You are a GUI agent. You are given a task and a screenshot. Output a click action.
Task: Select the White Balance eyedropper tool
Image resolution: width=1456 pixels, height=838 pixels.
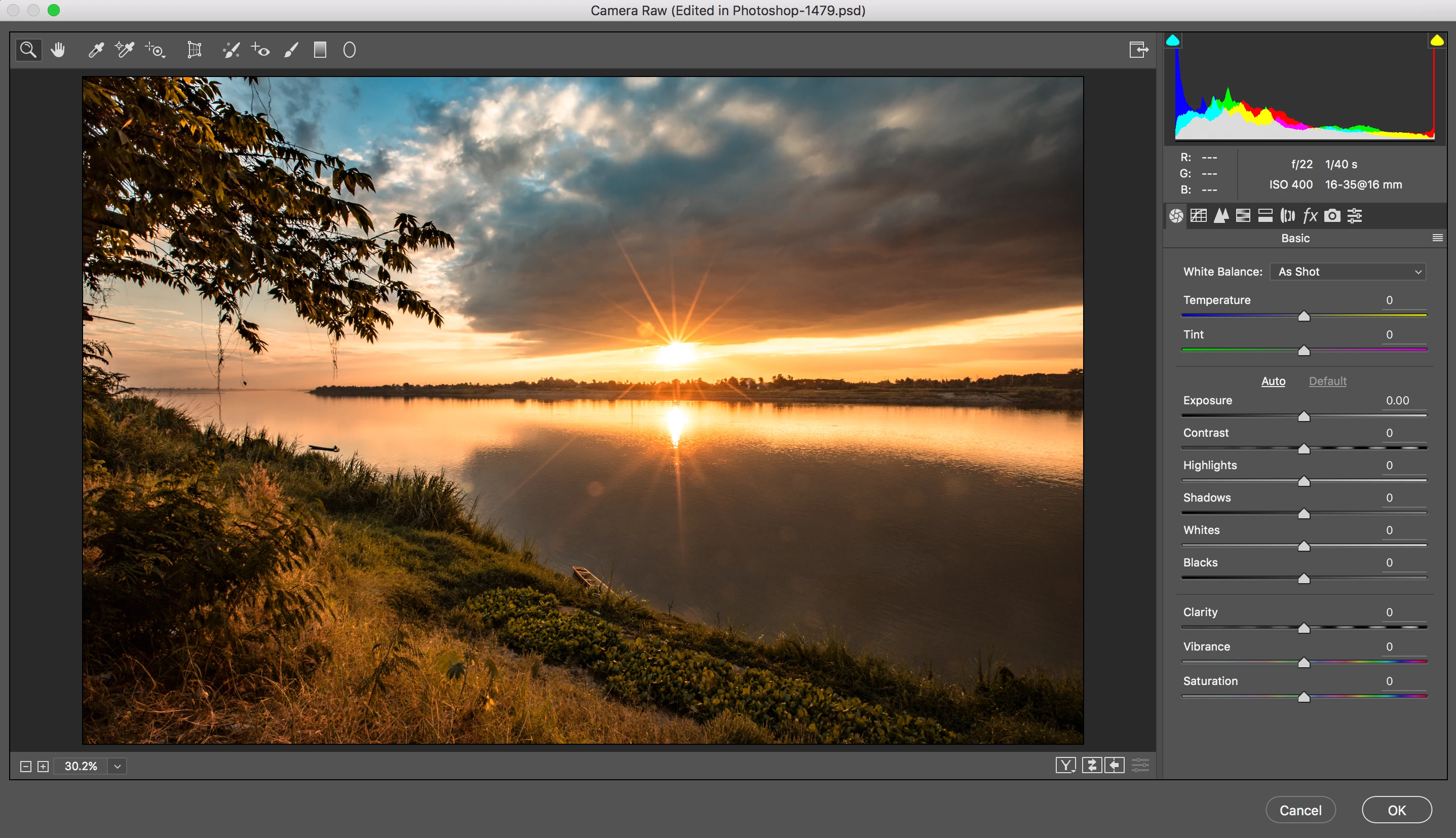point(96,50)
